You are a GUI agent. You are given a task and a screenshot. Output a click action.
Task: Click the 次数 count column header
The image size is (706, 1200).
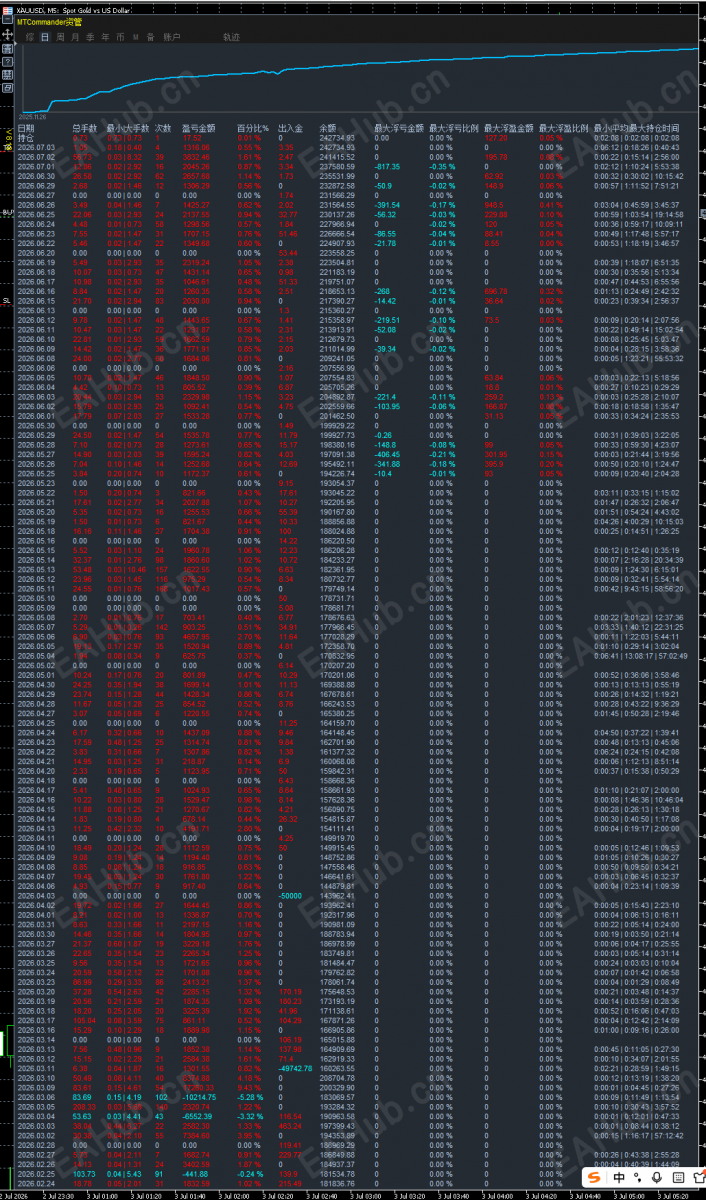164,128
